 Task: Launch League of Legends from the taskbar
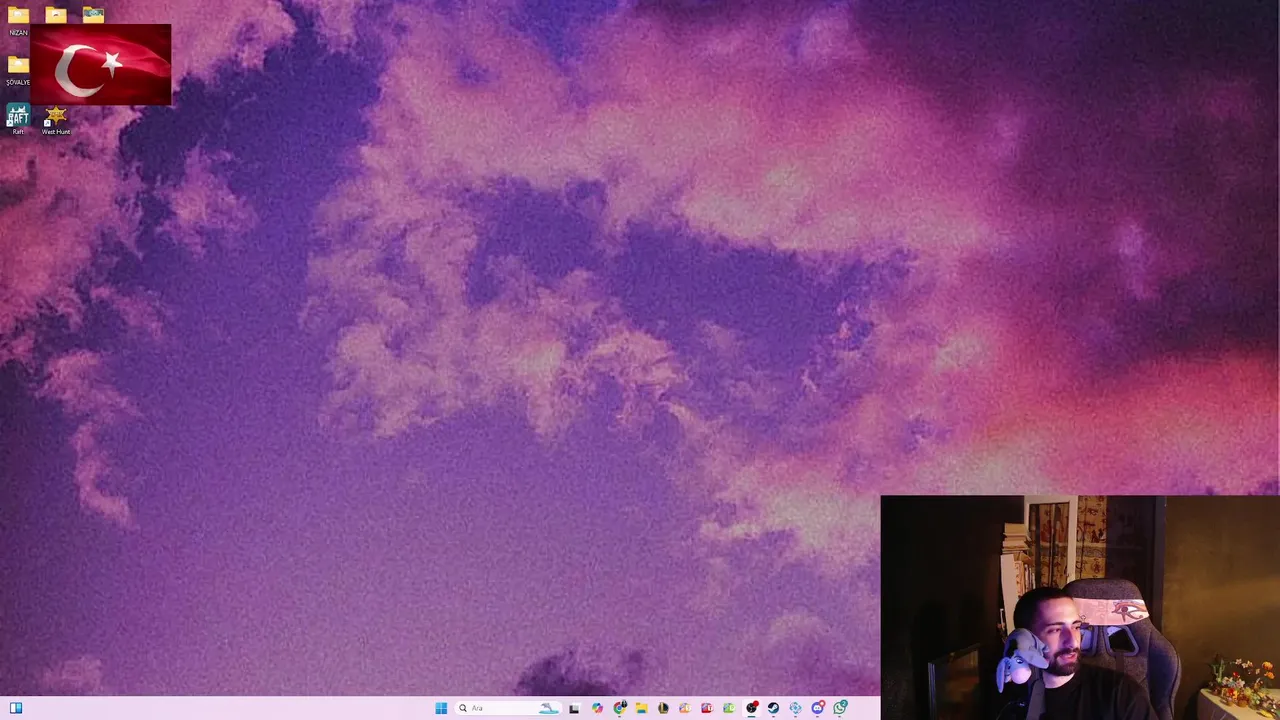(663, 708)
